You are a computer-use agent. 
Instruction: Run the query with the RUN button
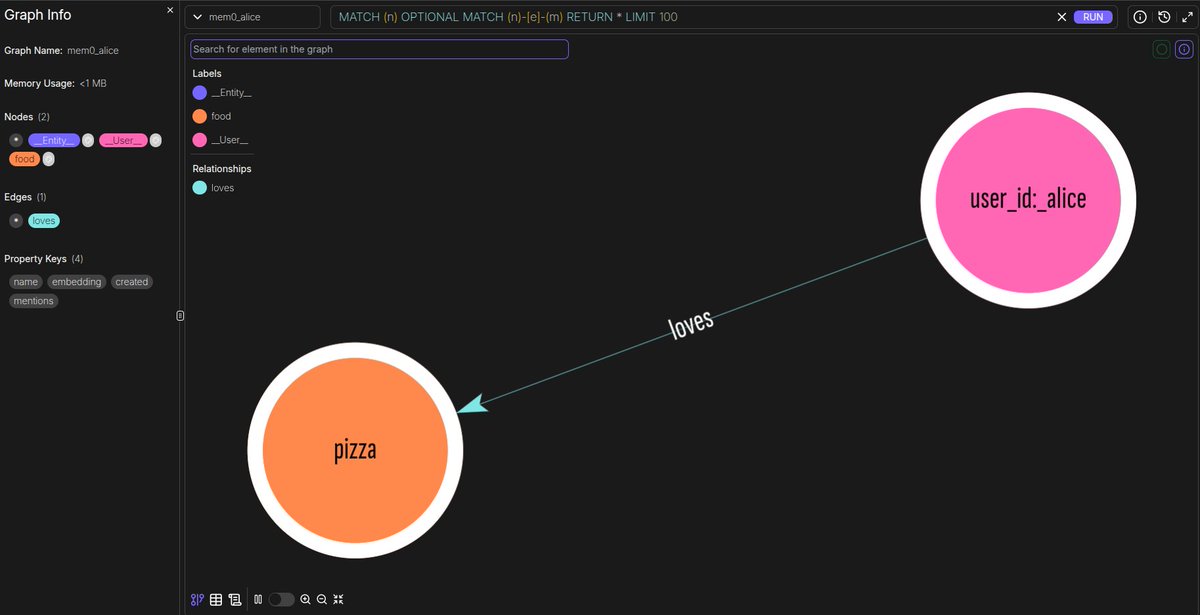(x=1093, y=17)
